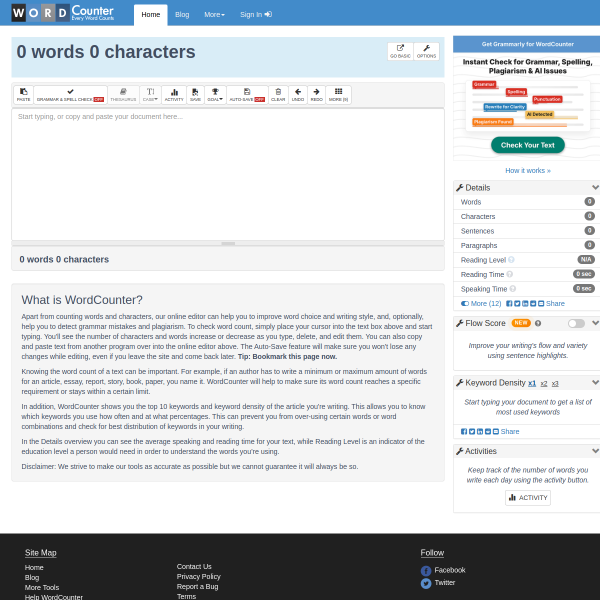Share Details on Facebook
The height and width of the screenshot is (600, 600).
[x=509, y=303]
